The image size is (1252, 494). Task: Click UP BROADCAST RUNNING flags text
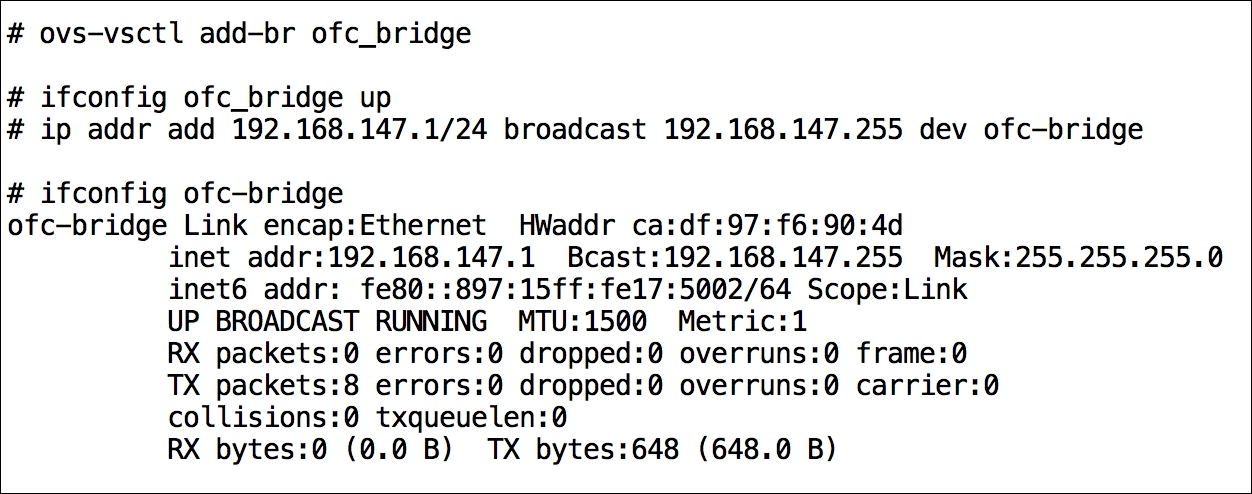327,322
